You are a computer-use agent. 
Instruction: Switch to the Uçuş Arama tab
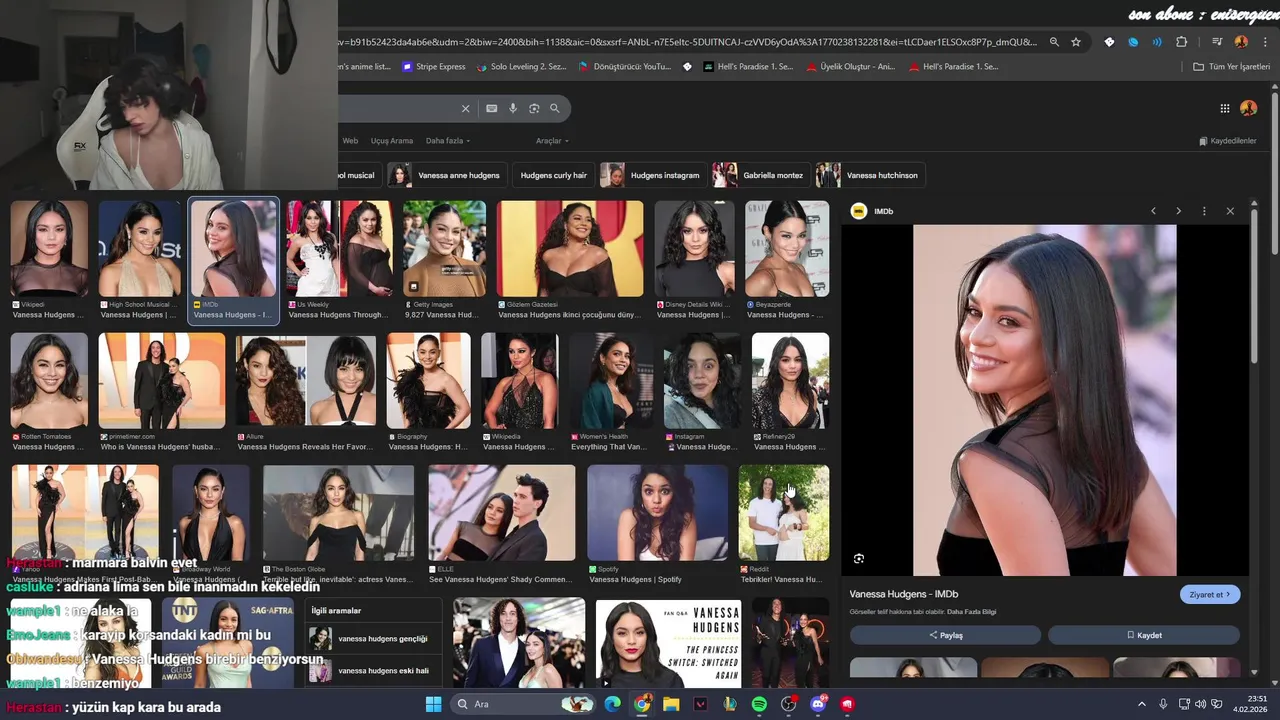391,141
